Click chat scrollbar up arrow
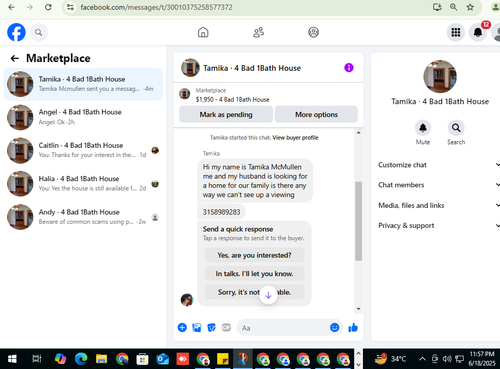This screenshot has width=500, height=369. [x=358, y=133]
